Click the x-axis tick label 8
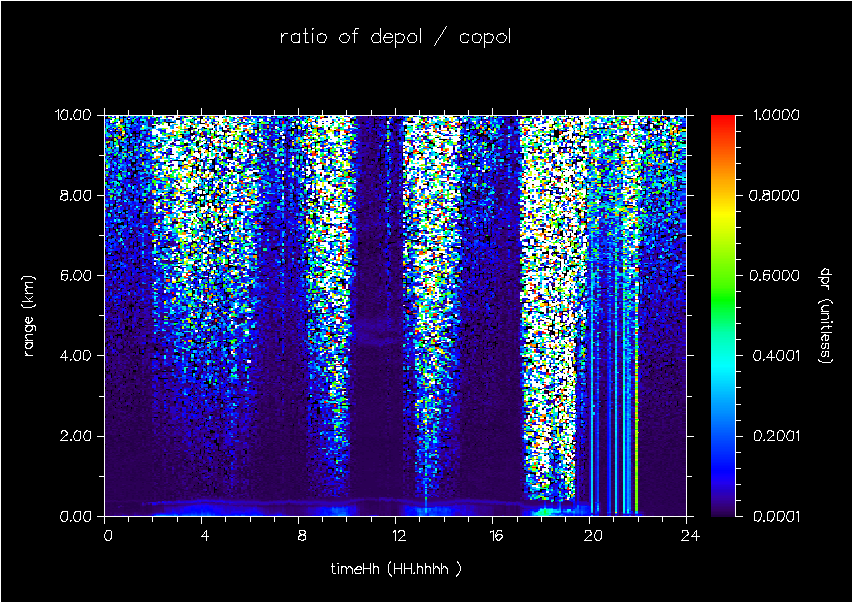The image size is (853, 603). (302, 536)
